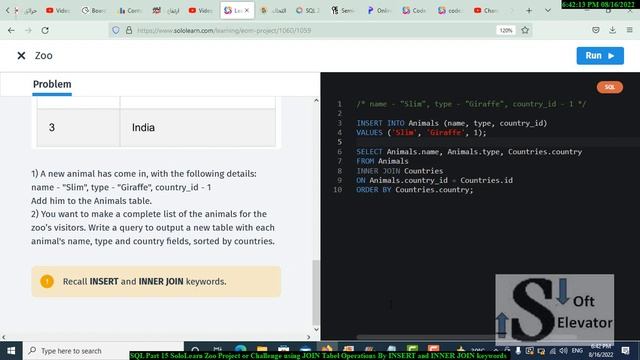Click the problem panel vertical scrollbar thumb
This screenshot has height=360, width=640.
316,292
